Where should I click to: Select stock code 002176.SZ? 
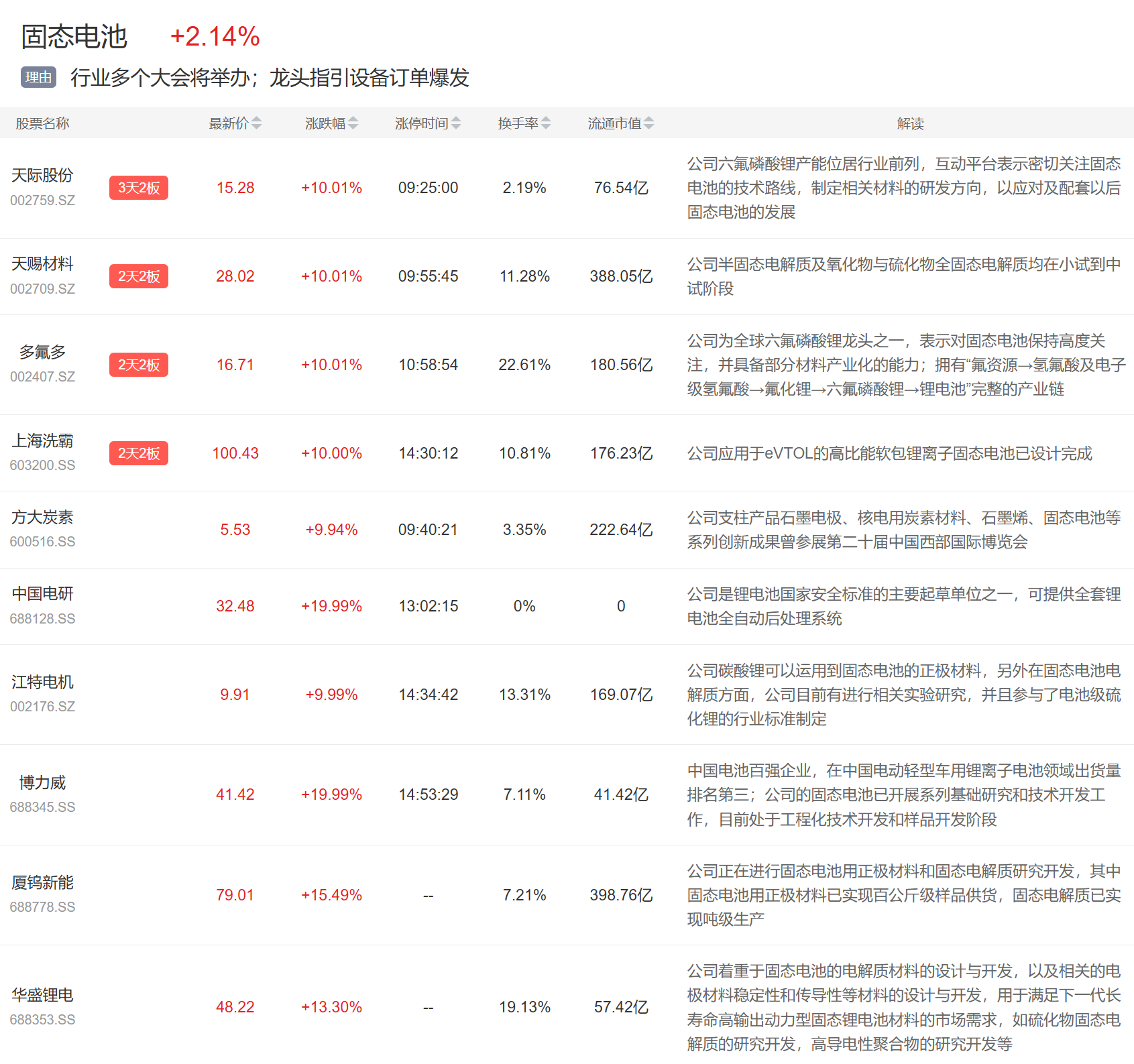click(x=42, y=707)
